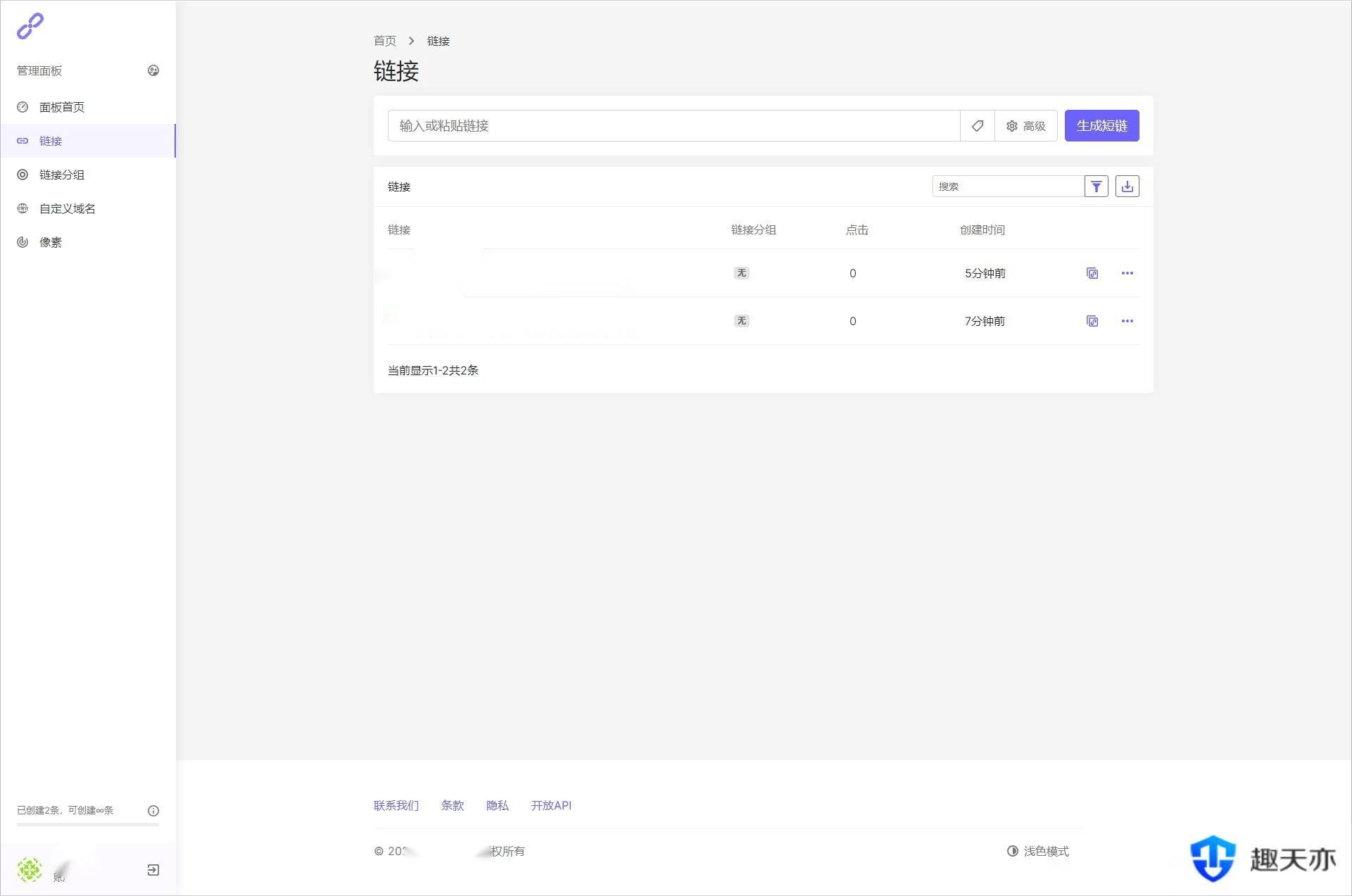The image size is (1352, 896).
Task: Click the info icon beside link quota
Action: (153, 811)
